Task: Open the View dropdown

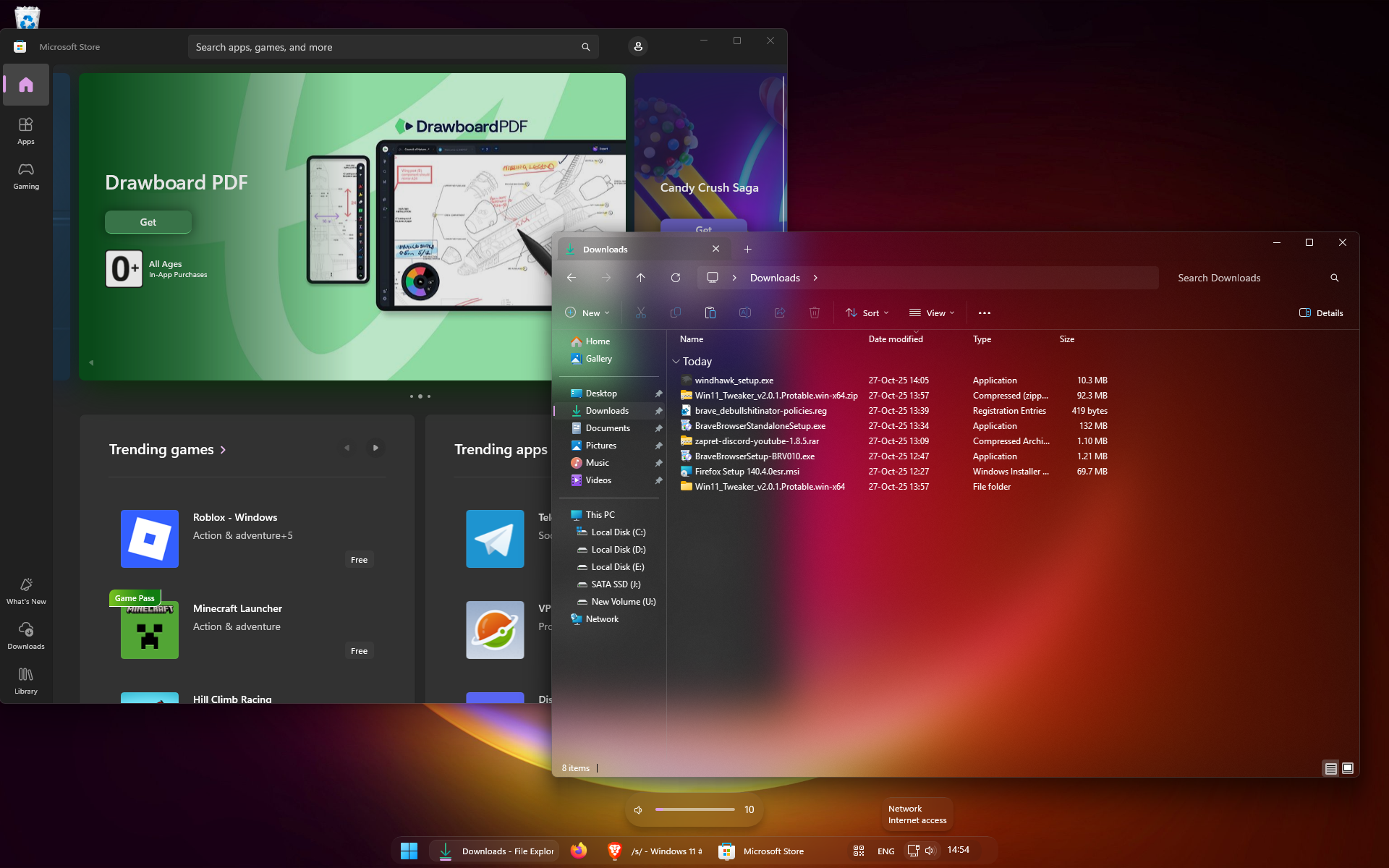Action: coord(932,312)
